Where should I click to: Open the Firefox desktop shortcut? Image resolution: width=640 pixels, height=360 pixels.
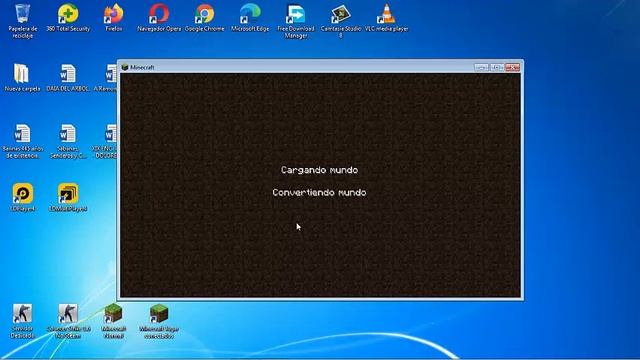[x=113, y=18]
